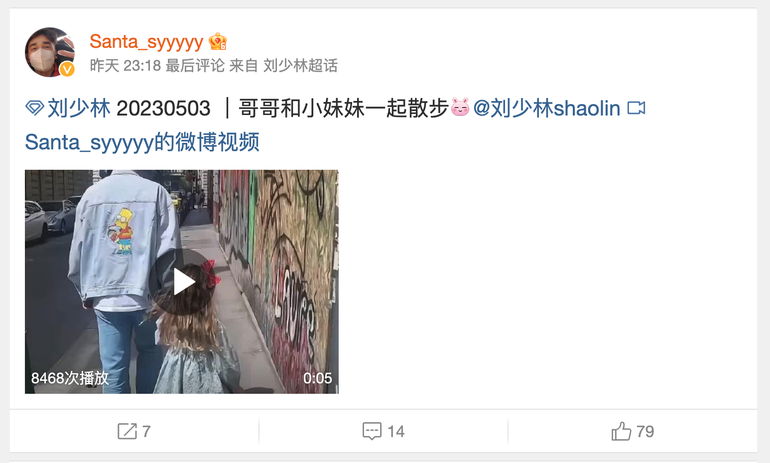Image resolution: width=770 pixels, height=463 pixels.
Task: Open Santa_syyyyy's profile avatar
Action: pyautogui.click(x=50, y=52)
